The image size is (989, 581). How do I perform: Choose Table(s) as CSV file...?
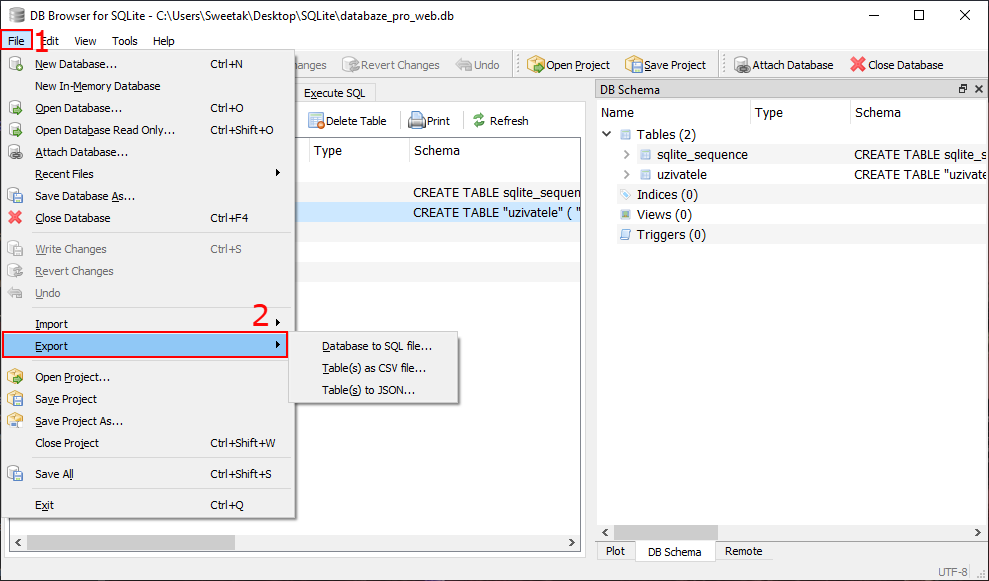pos(374,368)
